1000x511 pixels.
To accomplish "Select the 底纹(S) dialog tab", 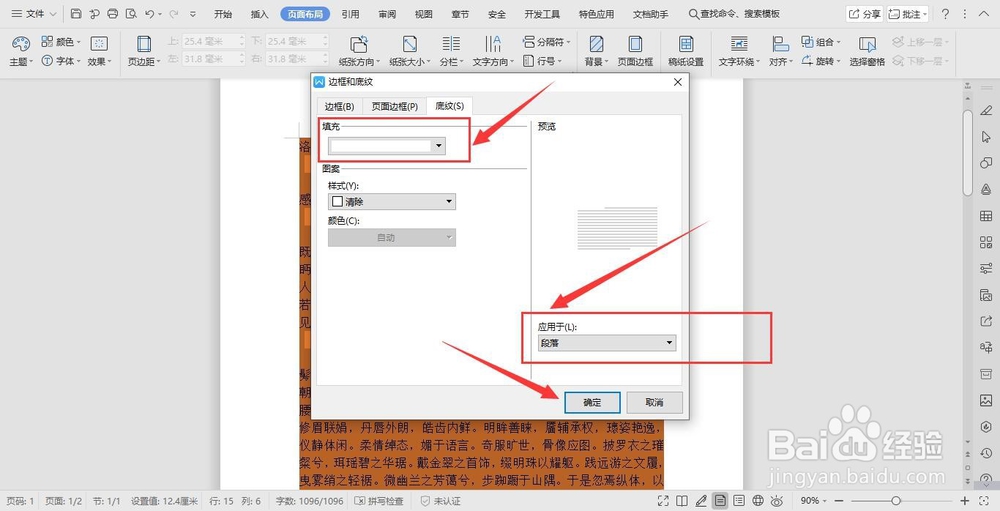I will 450,107.
